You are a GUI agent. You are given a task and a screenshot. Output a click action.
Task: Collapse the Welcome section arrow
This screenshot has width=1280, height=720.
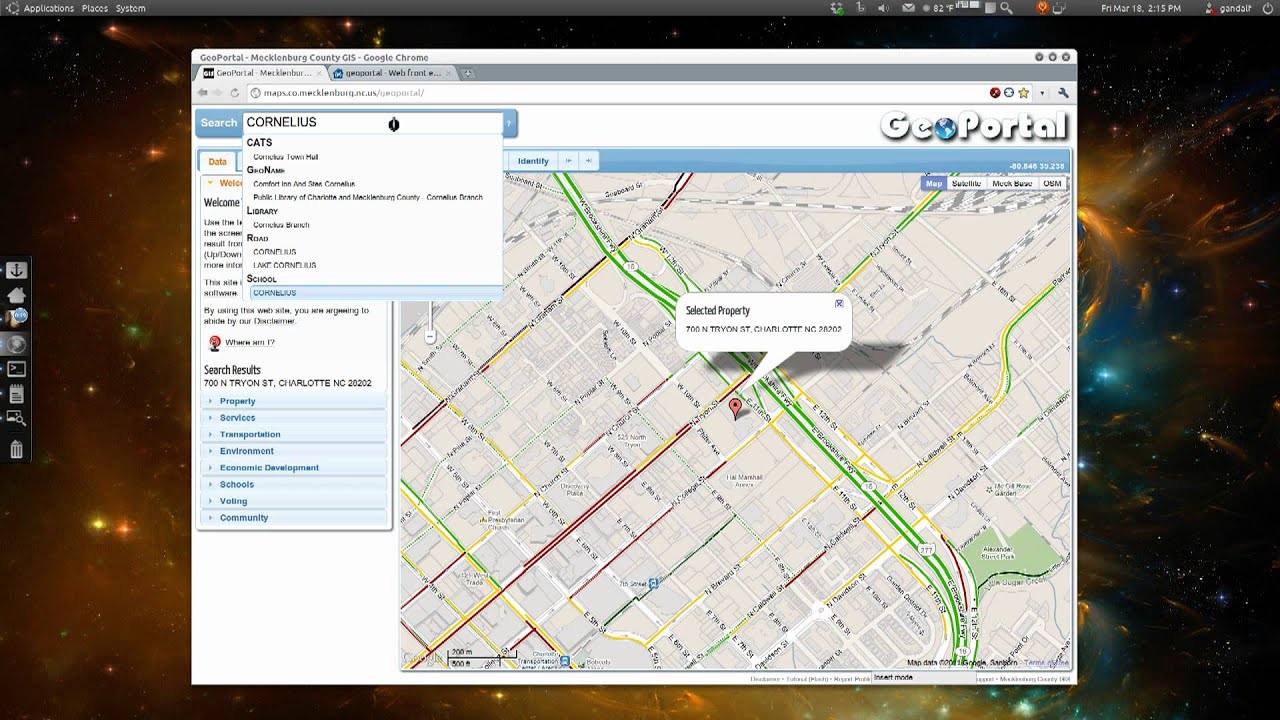210,183
